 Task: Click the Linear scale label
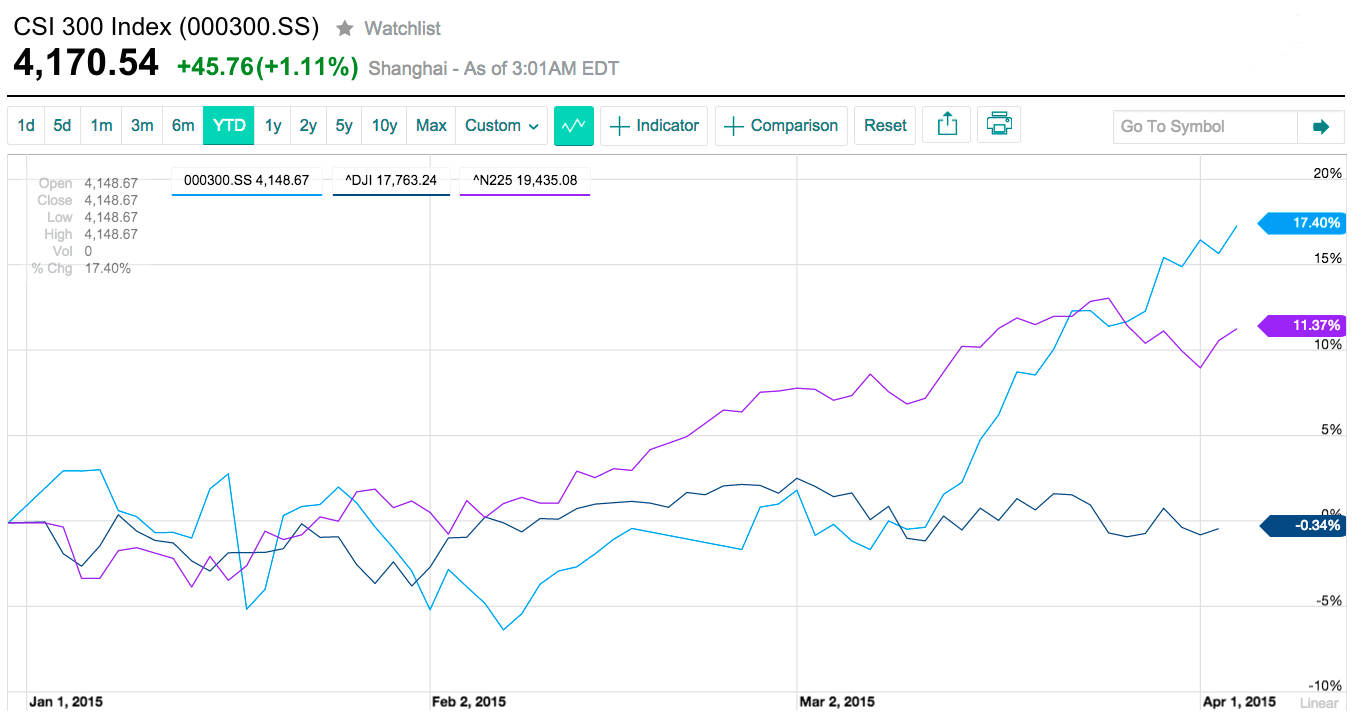[1319, 702]
